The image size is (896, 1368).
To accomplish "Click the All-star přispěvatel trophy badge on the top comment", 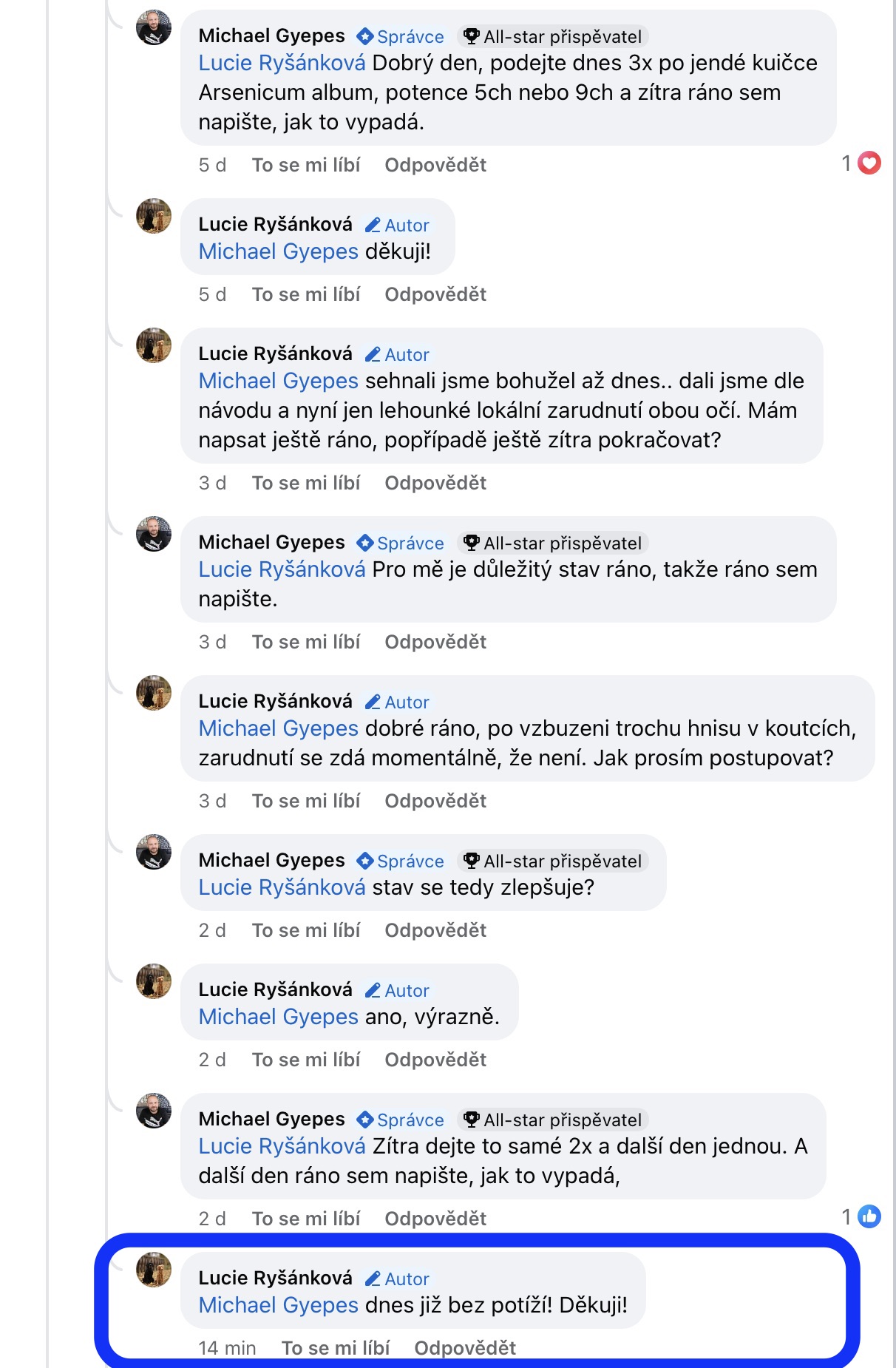I will tap(552, 36).
